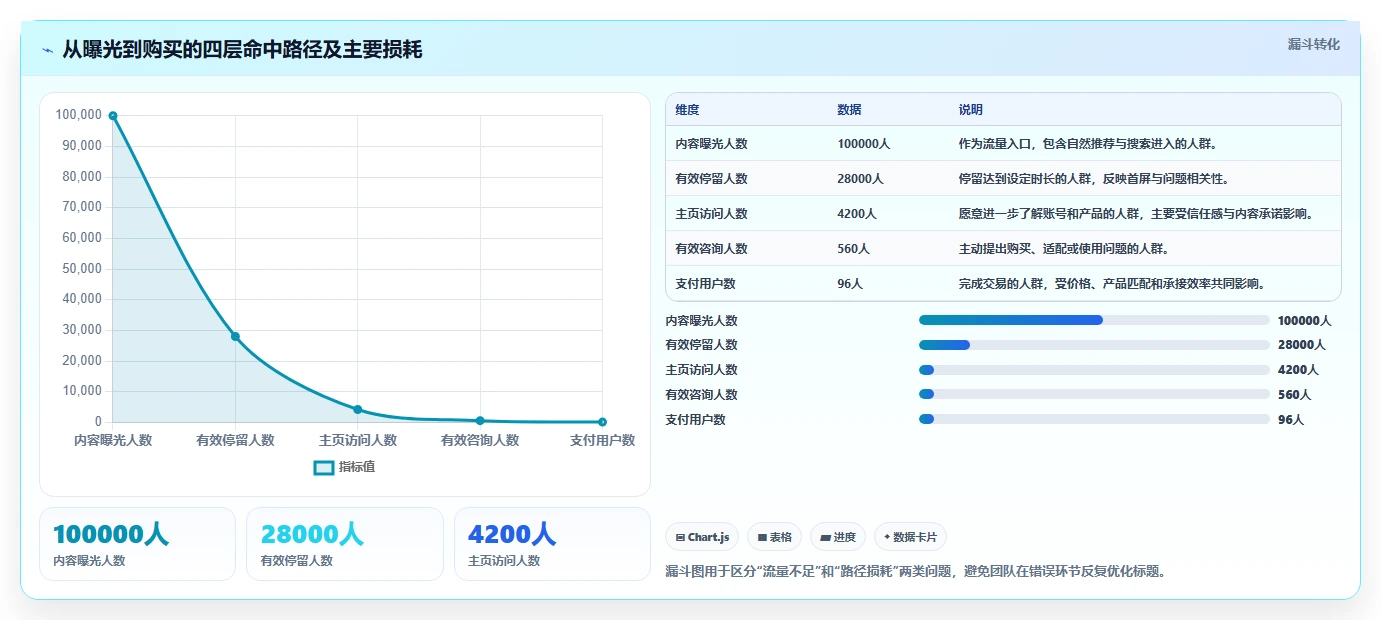Click the 漏斗转化 tag

tap(1313, 44)
